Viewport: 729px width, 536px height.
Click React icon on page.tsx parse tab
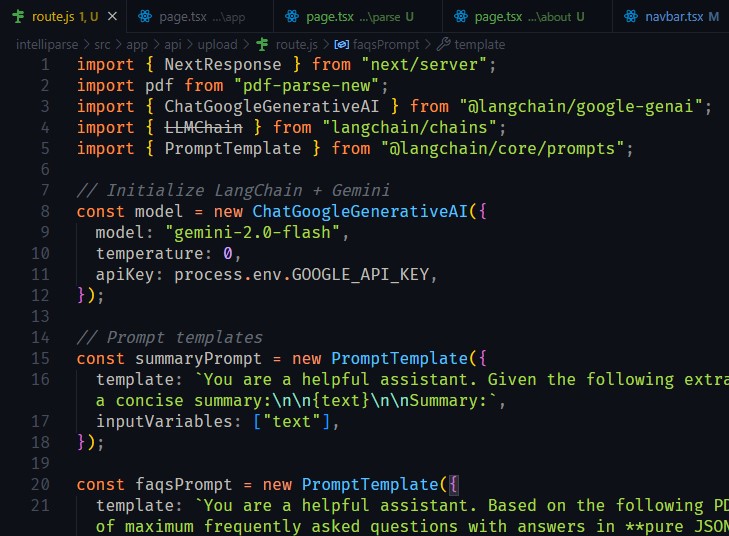[x=292, y=17]
